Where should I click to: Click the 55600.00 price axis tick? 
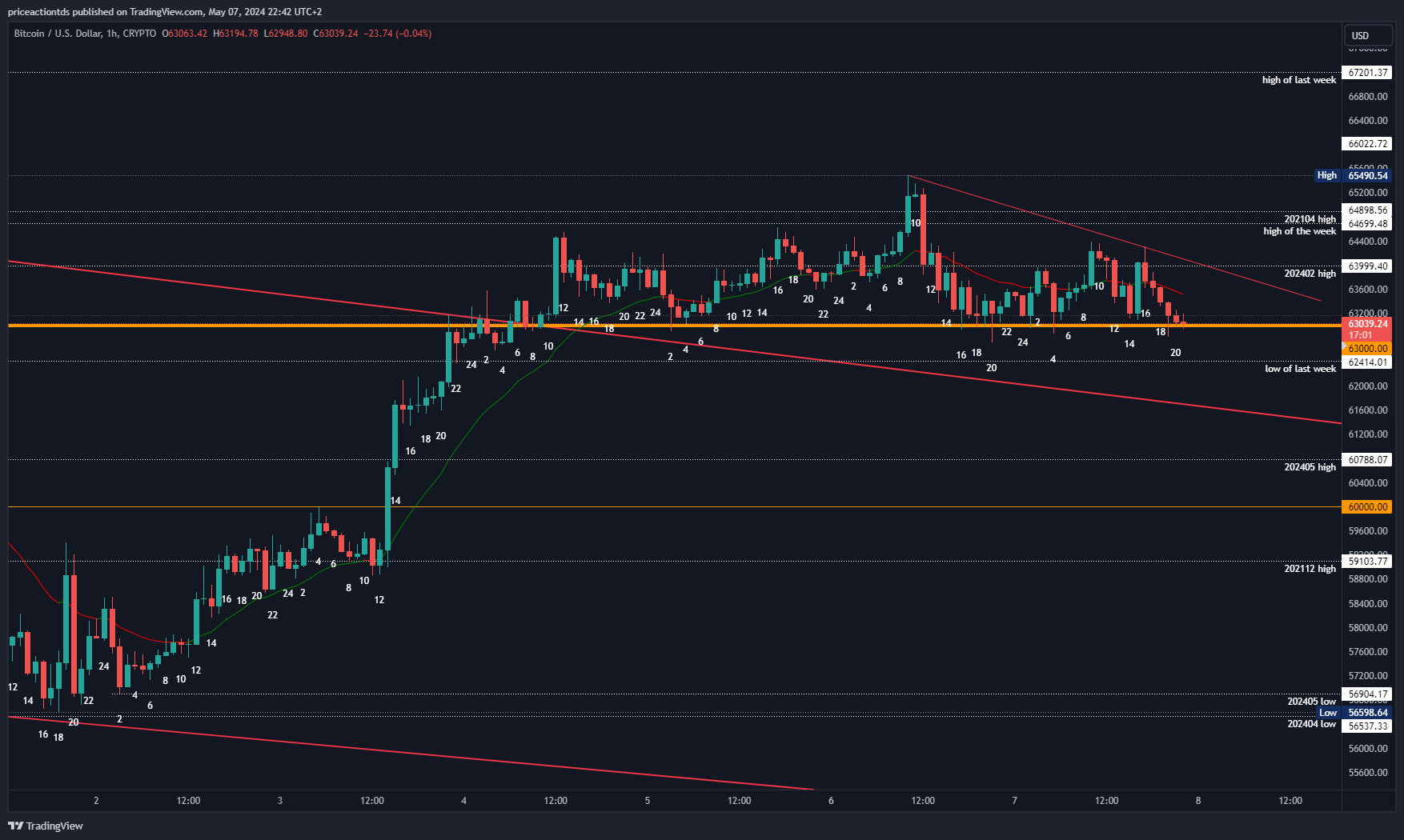pyautogui.click(x=1368, y=773)
